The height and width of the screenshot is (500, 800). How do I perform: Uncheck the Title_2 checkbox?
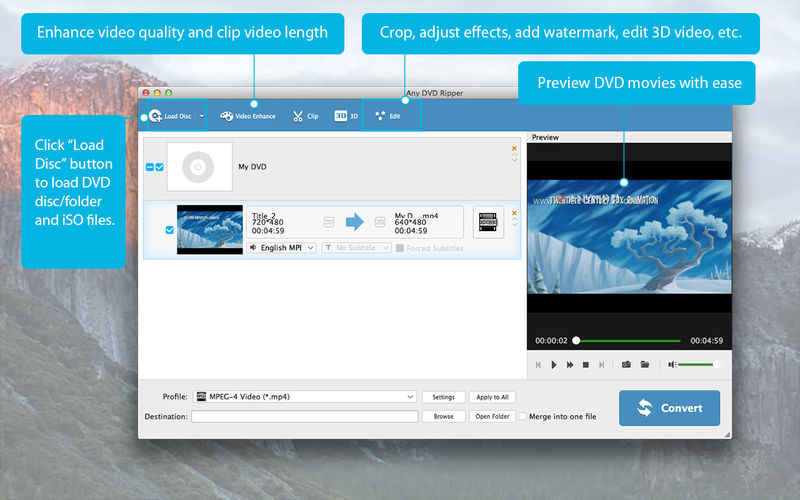tap(170, 230)
